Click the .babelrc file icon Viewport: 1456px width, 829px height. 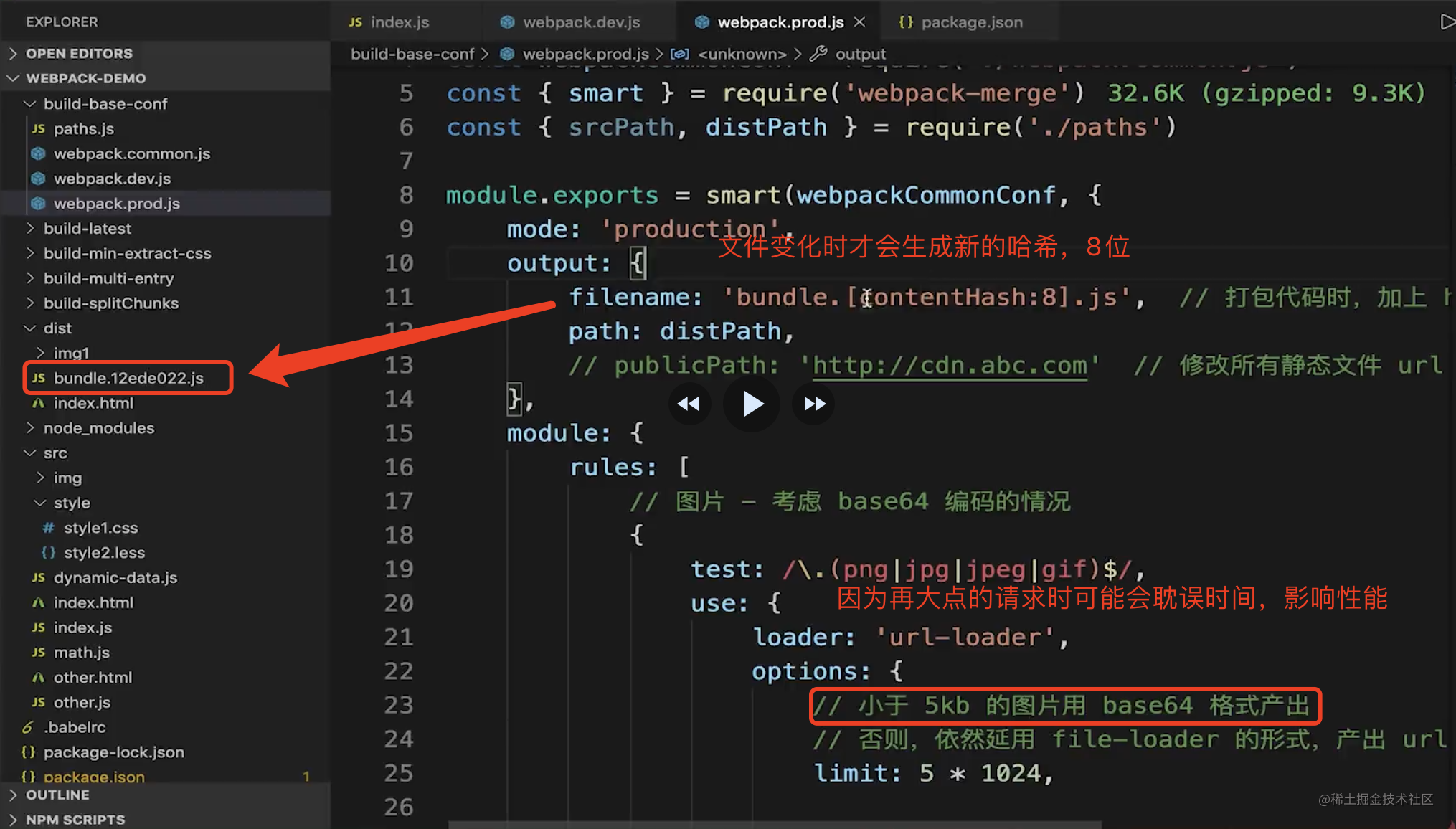pos(28,727)
